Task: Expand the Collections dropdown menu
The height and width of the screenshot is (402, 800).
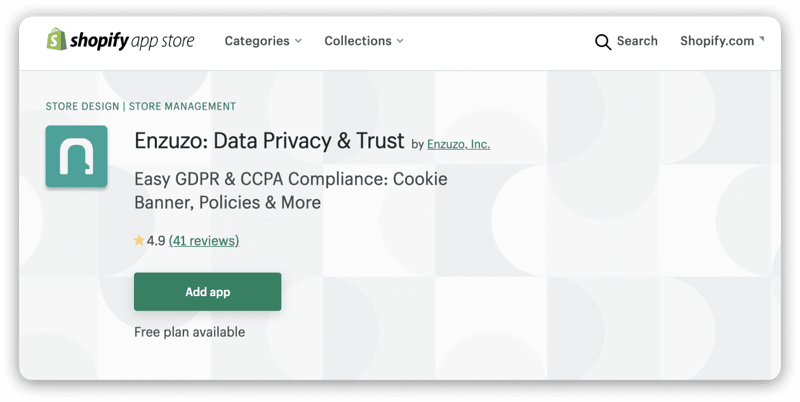Action: point(364,41)
